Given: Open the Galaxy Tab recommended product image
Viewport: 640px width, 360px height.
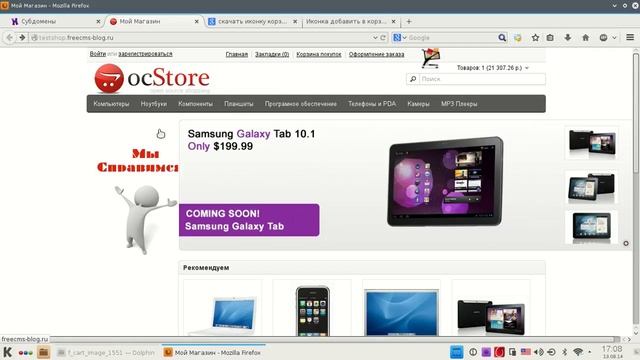Looking at the screenshot, I should point(491,316).
